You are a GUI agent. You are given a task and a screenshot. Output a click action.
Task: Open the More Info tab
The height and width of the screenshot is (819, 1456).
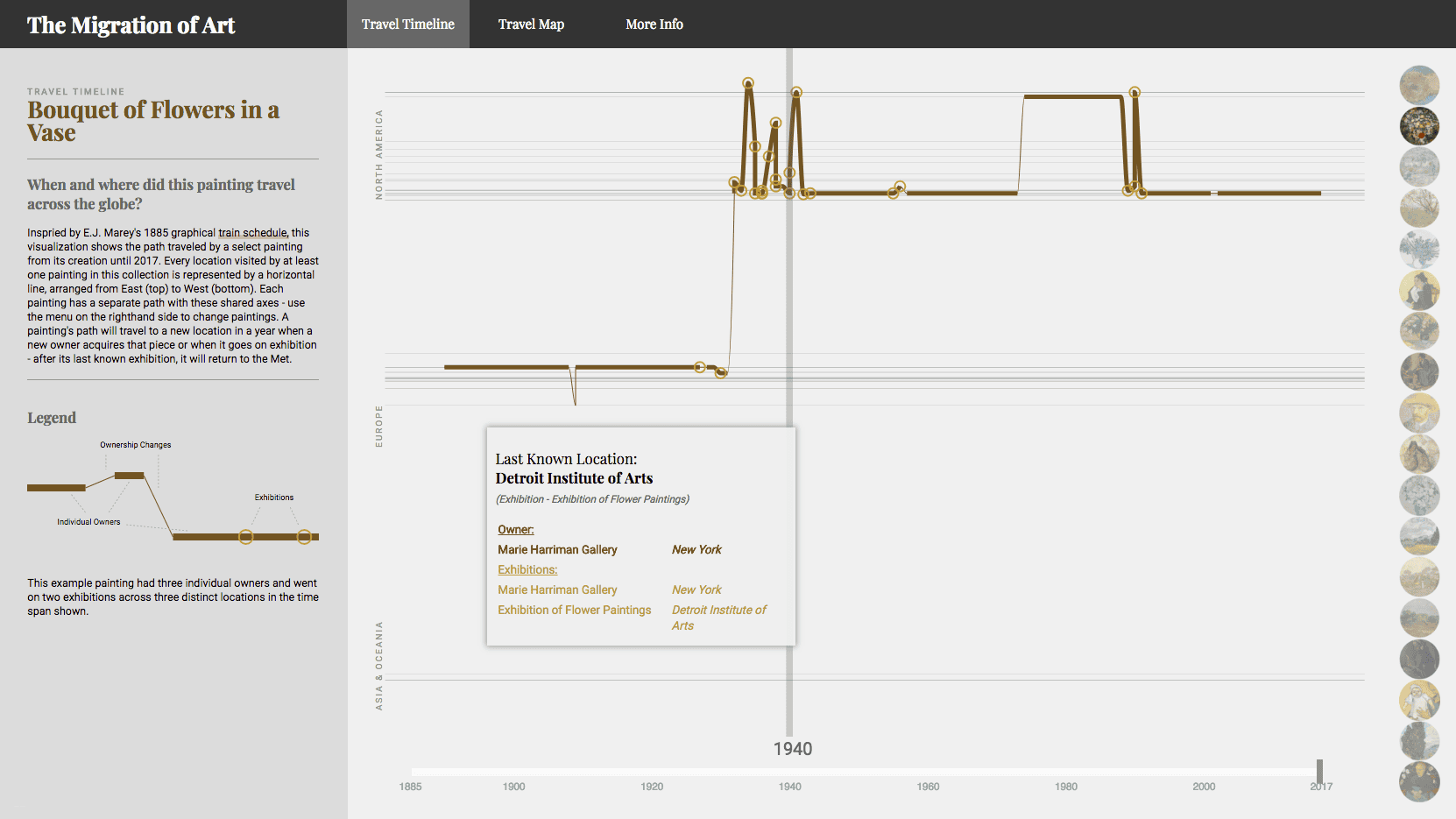[x=654, y=25]
